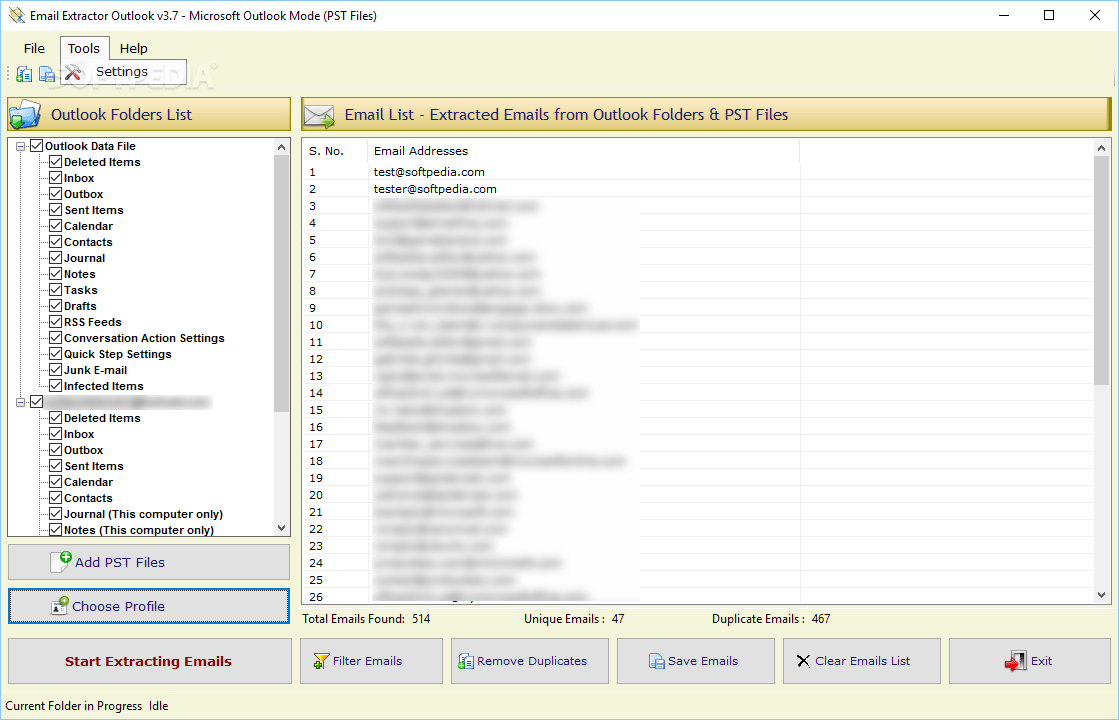Click the add-document icon in the top toolbar
This screenshot has width=1119, height=720.
pyautogui.click(x=23, y=73)
